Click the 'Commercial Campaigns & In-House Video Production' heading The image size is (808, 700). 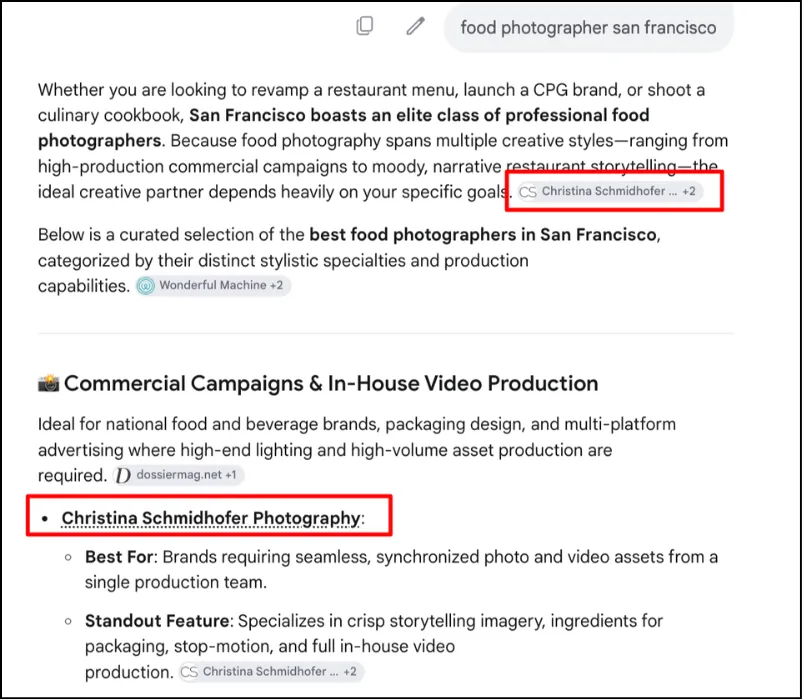[x=331, y=384]
